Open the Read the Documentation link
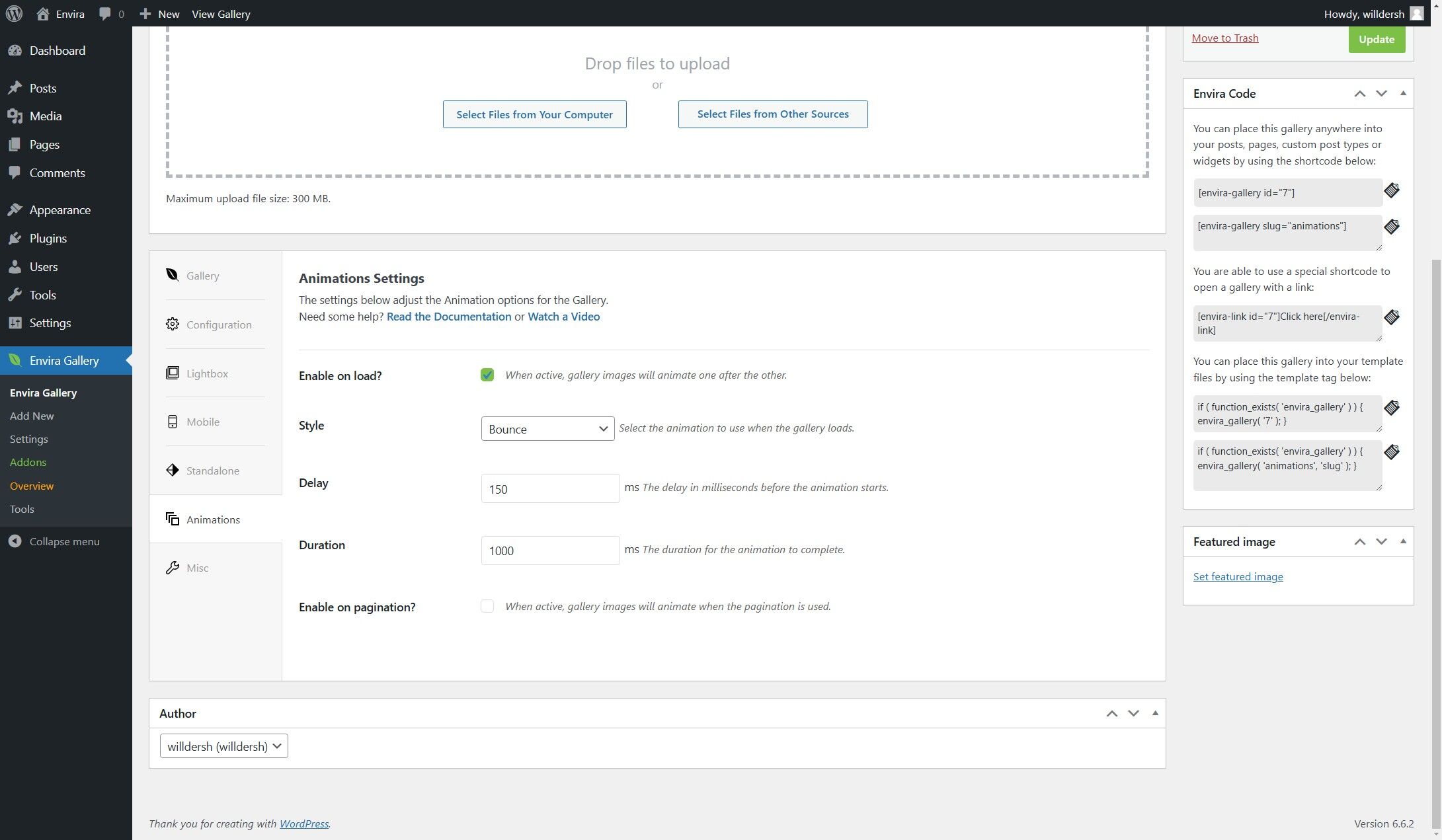The height and width of the screenshot is (840, 1442). coord(449,317)
